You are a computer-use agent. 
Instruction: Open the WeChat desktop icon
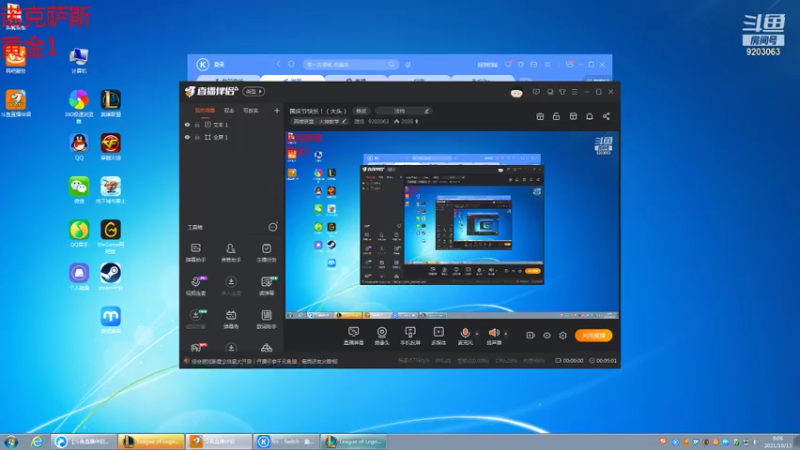tap(79, 190)
